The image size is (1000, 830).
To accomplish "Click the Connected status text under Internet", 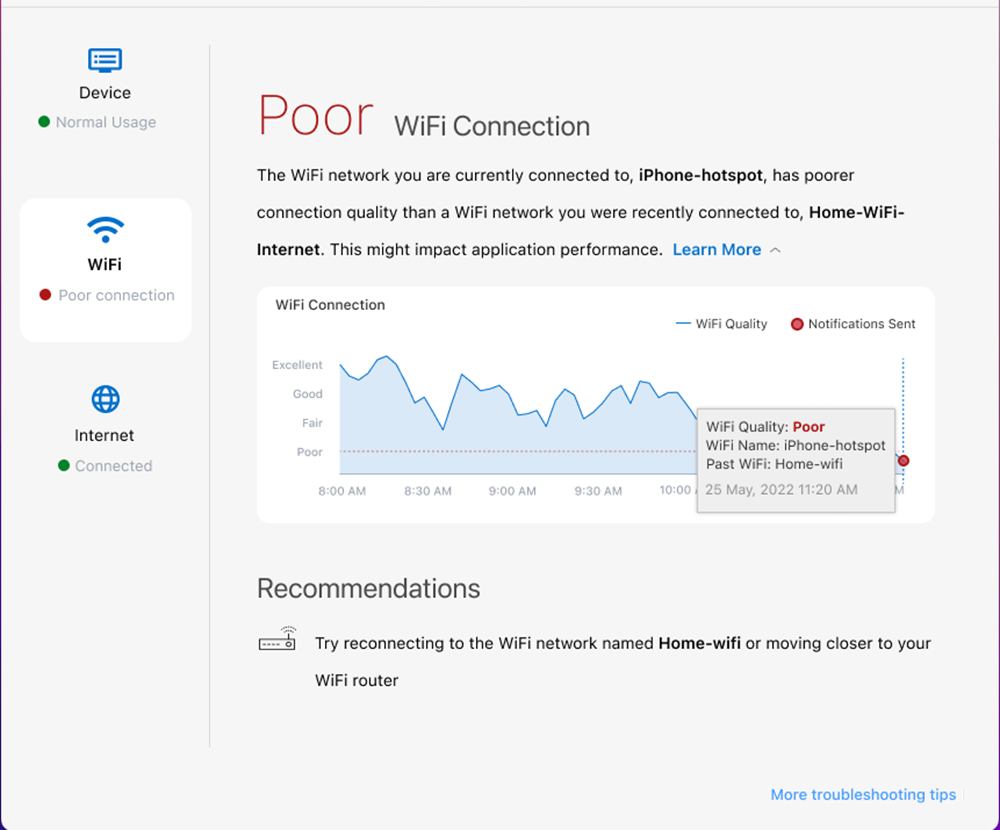I will [x=114, y=466].
